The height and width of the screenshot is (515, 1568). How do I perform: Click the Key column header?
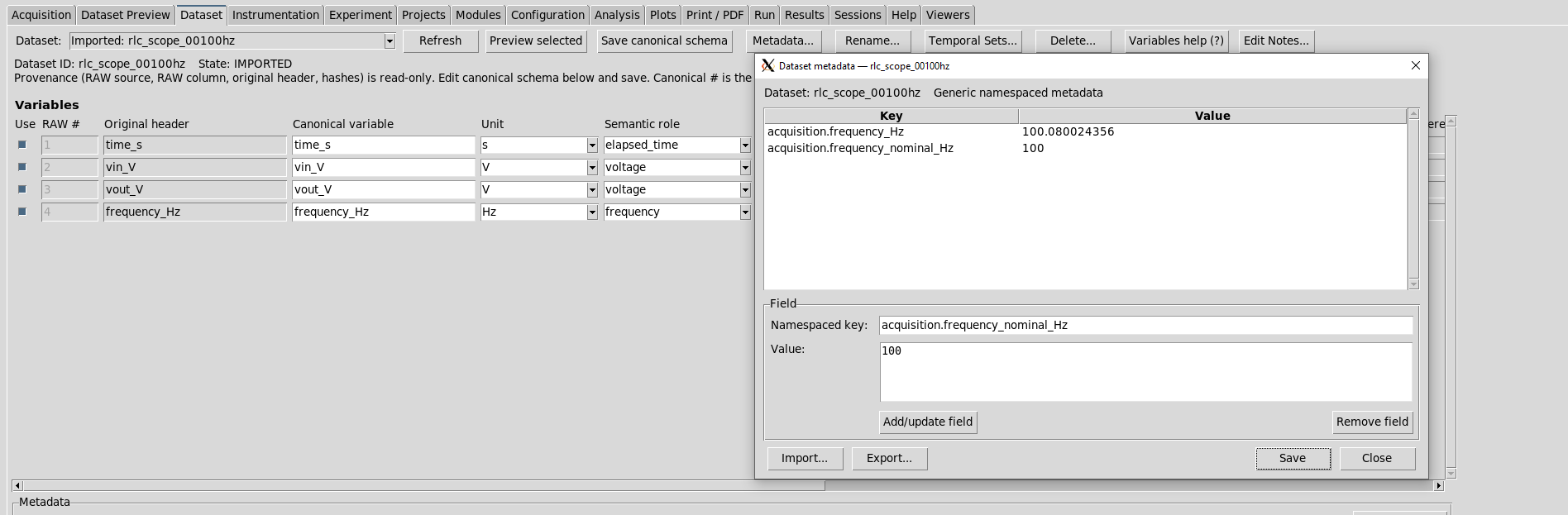coord(891,116)
